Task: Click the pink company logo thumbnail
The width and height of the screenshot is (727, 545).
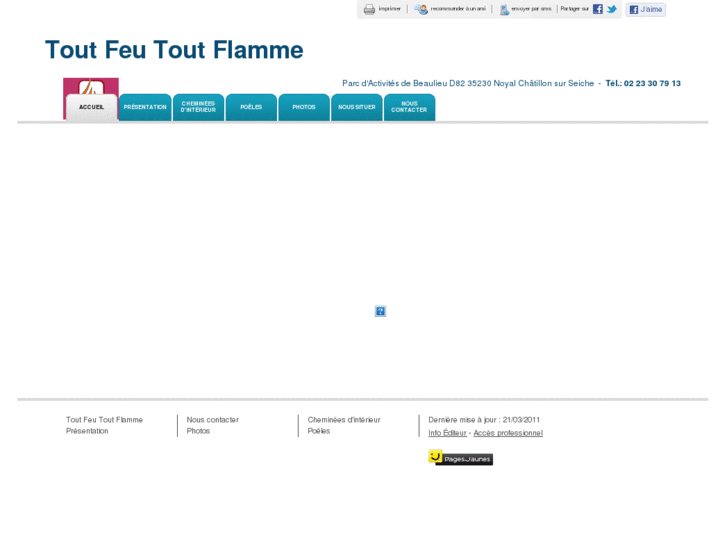Action: [x=91, y=86]
